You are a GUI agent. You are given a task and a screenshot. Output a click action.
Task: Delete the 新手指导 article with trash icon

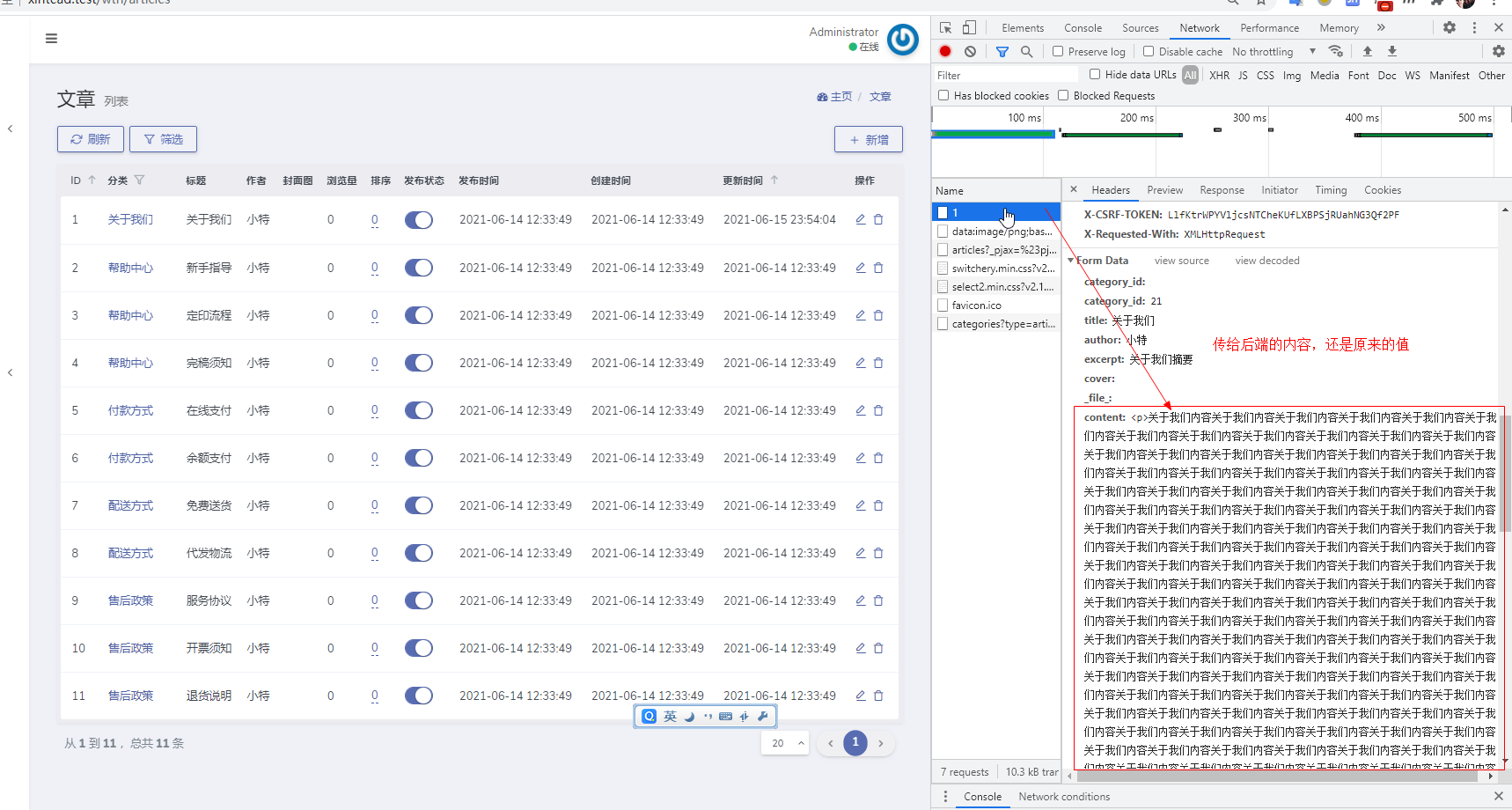point(879,268)
